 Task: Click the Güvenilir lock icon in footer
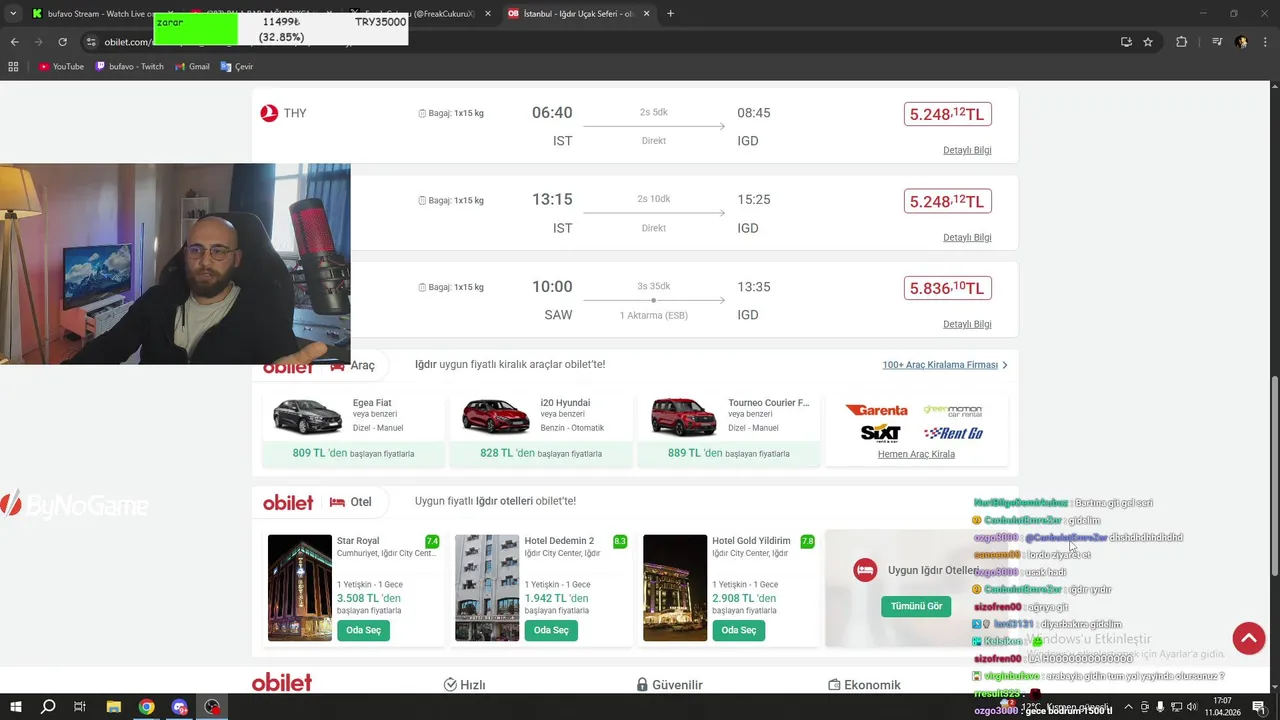point(642,685)
